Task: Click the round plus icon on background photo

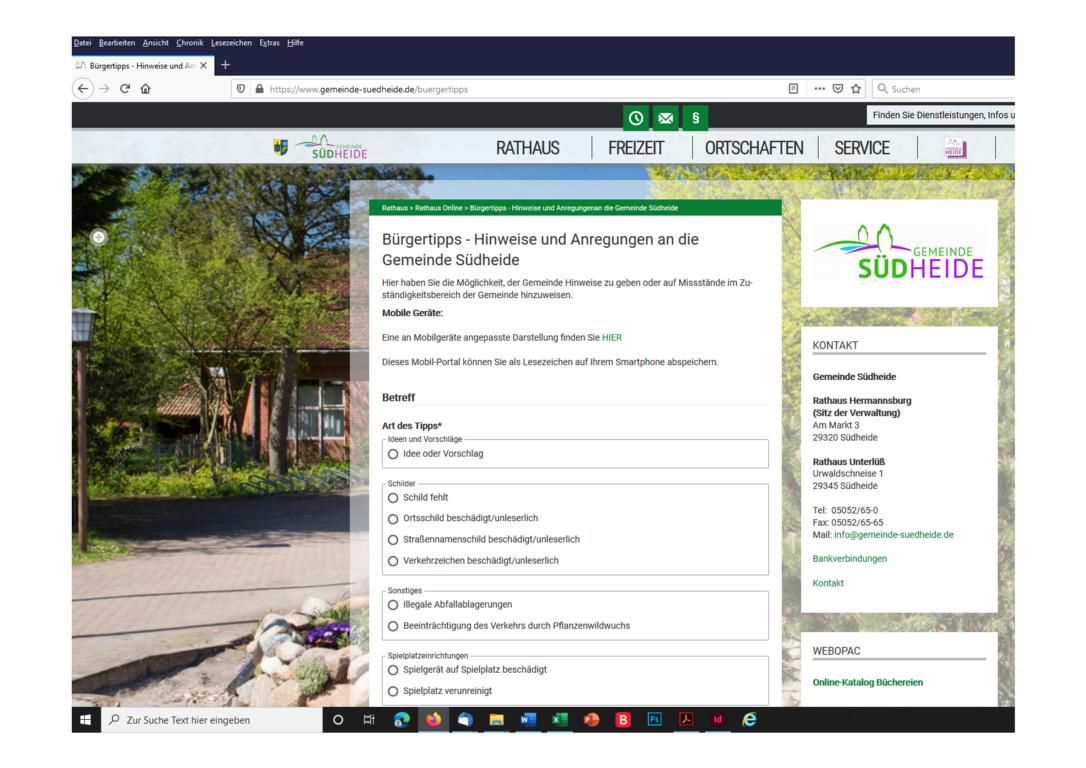Action: (x=99, y=238)
